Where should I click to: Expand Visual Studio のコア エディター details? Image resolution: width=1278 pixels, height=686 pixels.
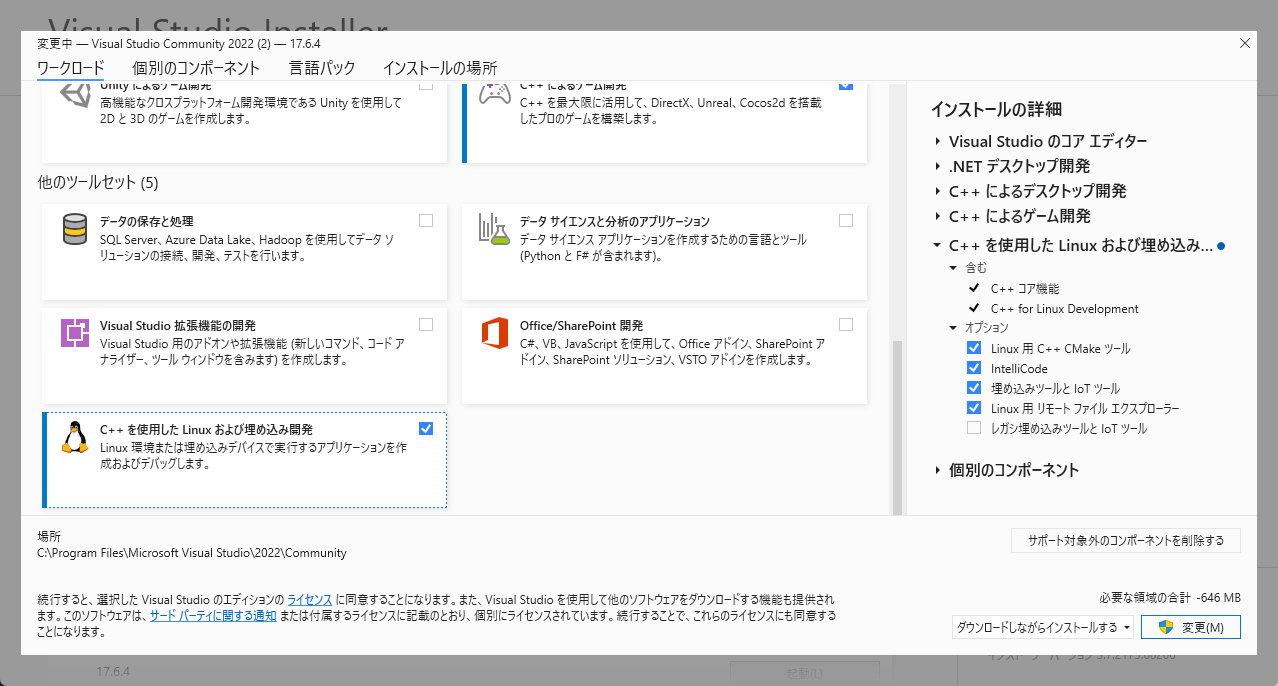(x=937, y=141)
